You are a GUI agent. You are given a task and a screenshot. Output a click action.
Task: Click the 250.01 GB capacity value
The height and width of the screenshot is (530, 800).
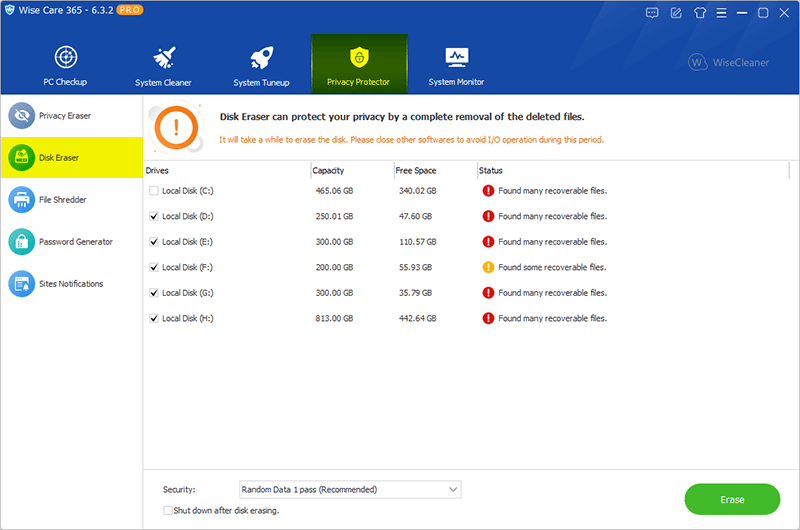click(334, 216)
